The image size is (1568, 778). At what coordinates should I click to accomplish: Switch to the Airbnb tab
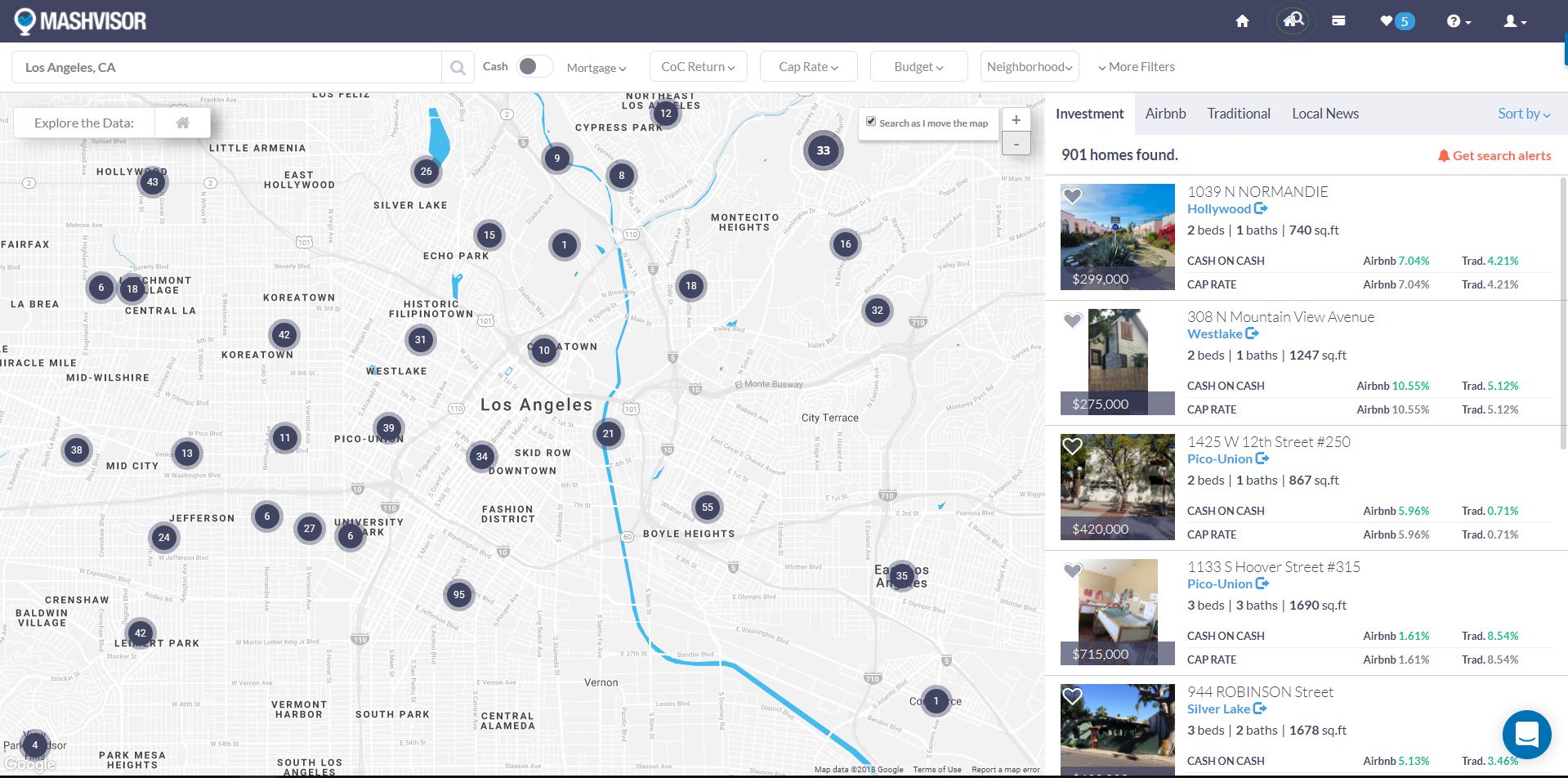[x=1165, y=114]
